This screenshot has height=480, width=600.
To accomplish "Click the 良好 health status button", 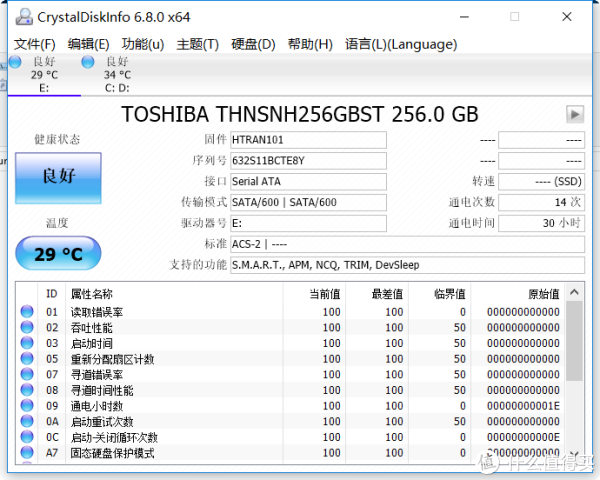I will [58, 178].
